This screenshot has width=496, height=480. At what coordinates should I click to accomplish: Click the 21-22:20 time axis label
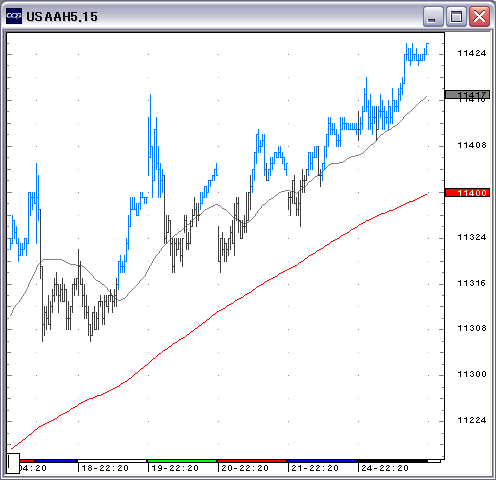[315, 468]
